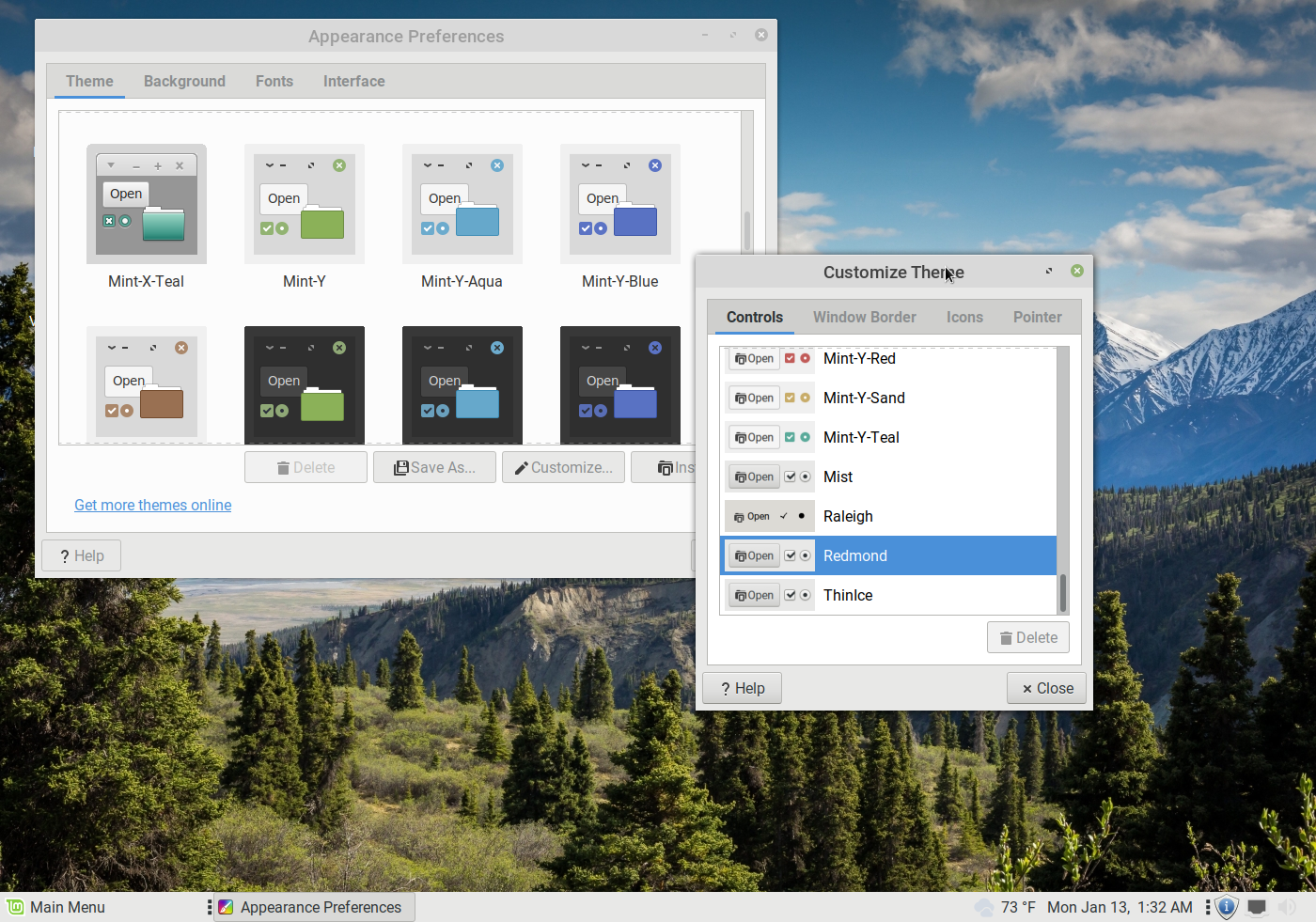Viewport: 1316px width, 922px height.
Task: Switch to the Background tab
Action: click(184, 82)
